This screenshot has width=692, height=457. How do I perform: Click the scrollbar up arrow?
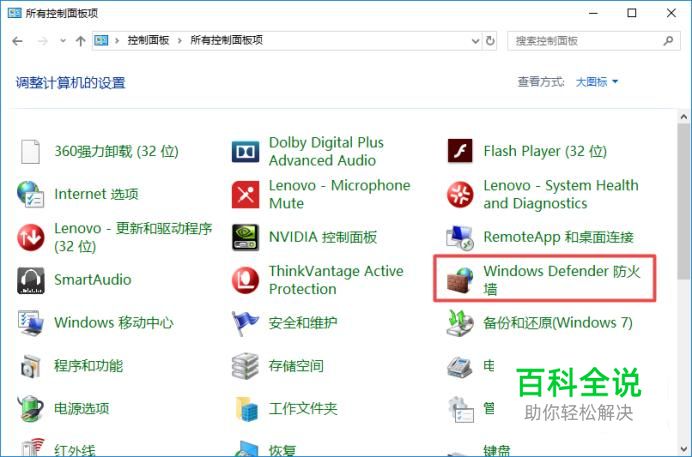684,117
